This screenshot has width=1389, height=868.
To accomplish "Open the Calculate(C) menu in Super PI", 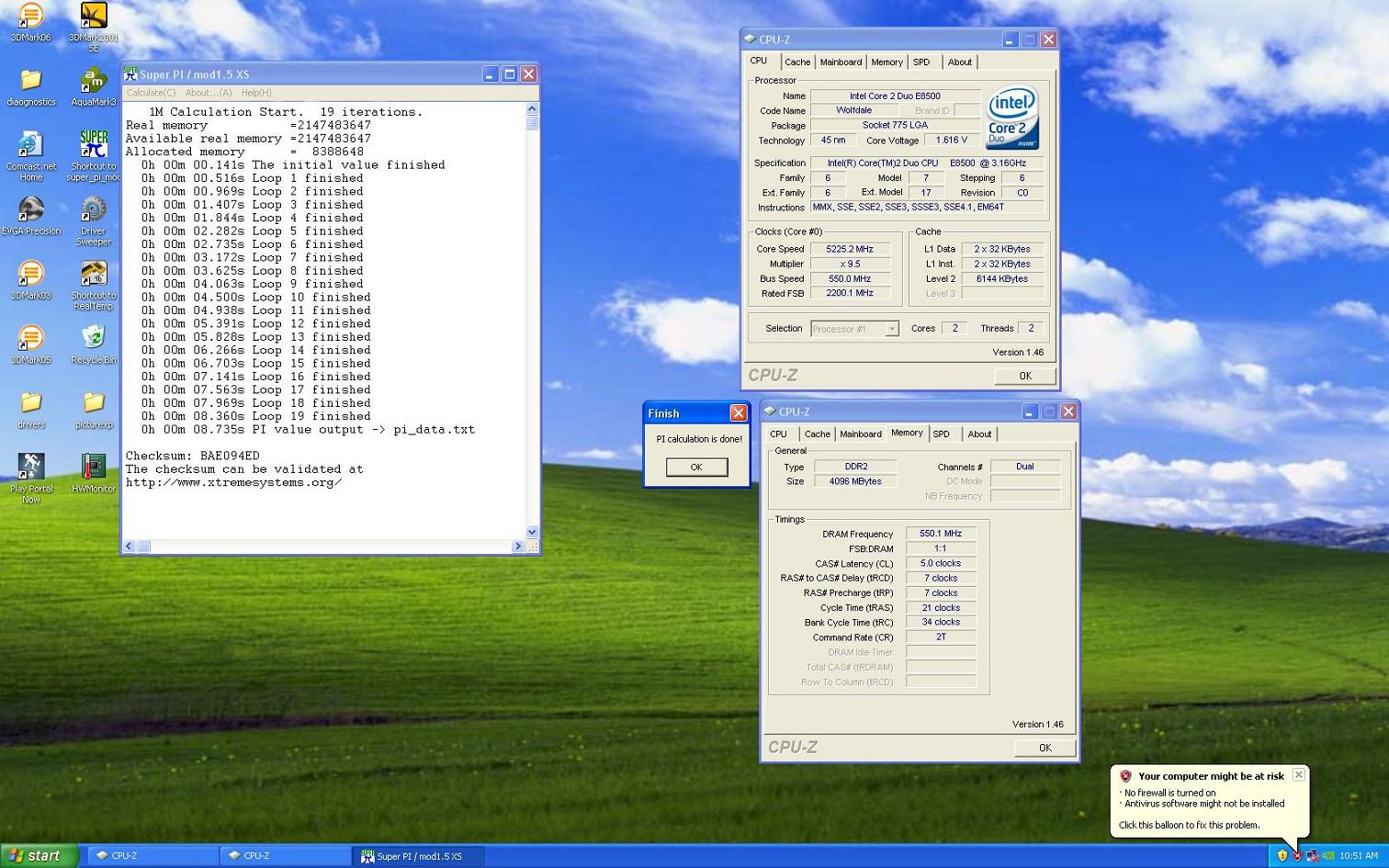I will click(151, 93).
